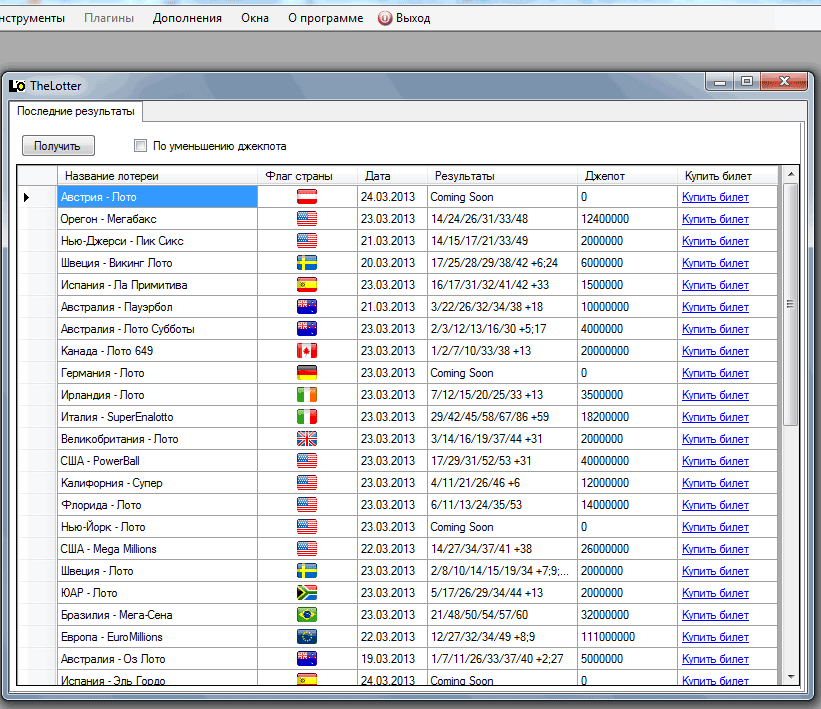
Task: Click the Italy flag in the SuperEnalotto row
Action: (307, 417)
